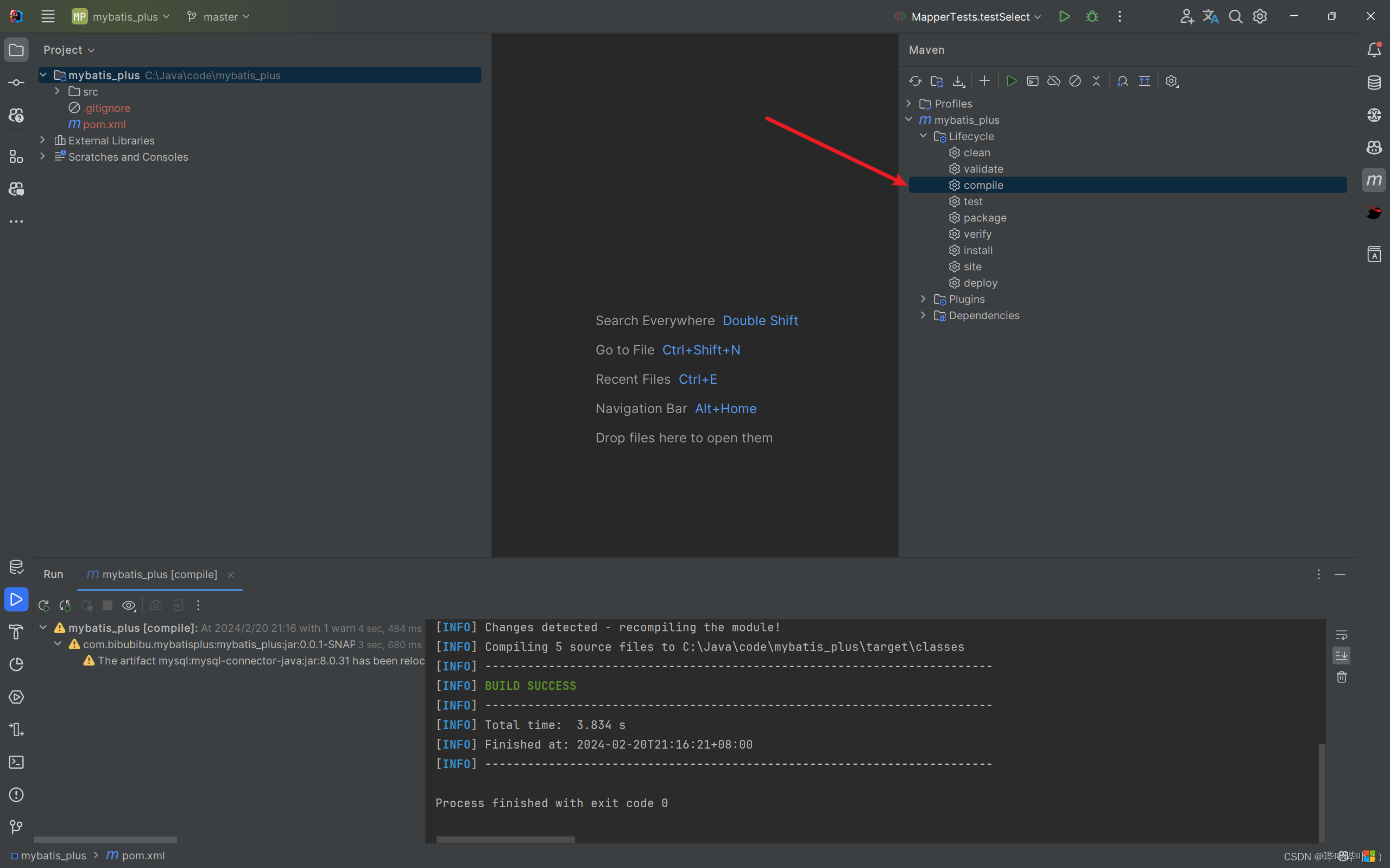
Task: Run MapperTests.testSelect with green play button
Action: click(x=1064, y=17)
